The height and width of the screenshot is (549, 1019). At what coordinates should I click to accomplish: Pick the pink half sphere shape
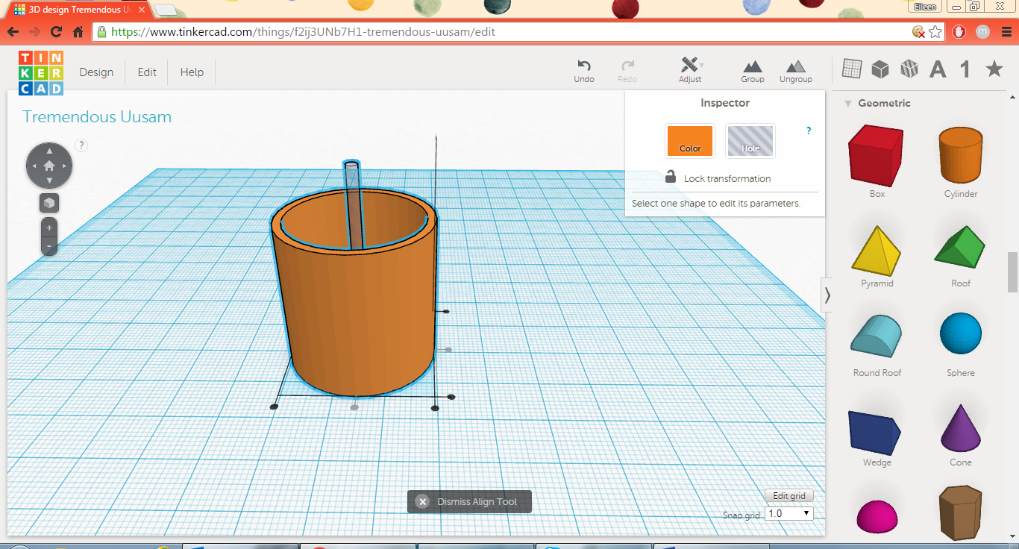(x=877, y=516)
